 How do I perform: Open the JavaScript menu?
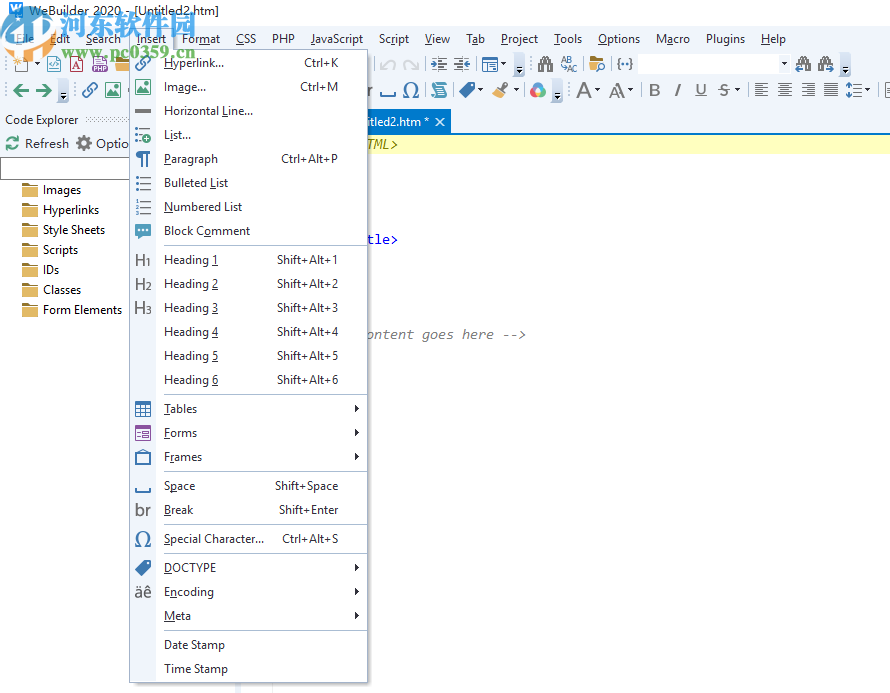click(337, 39)
